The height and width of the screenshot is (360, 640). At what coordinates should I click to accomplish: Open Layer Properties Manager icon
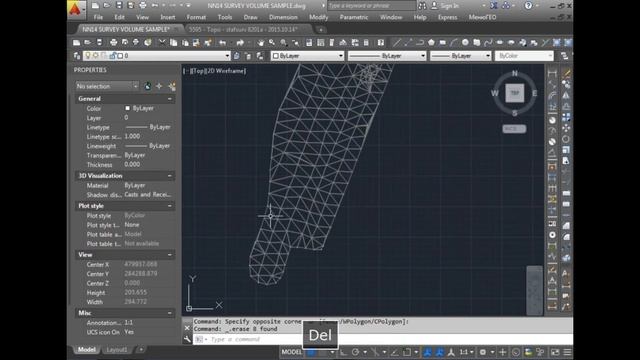[77, 56]
